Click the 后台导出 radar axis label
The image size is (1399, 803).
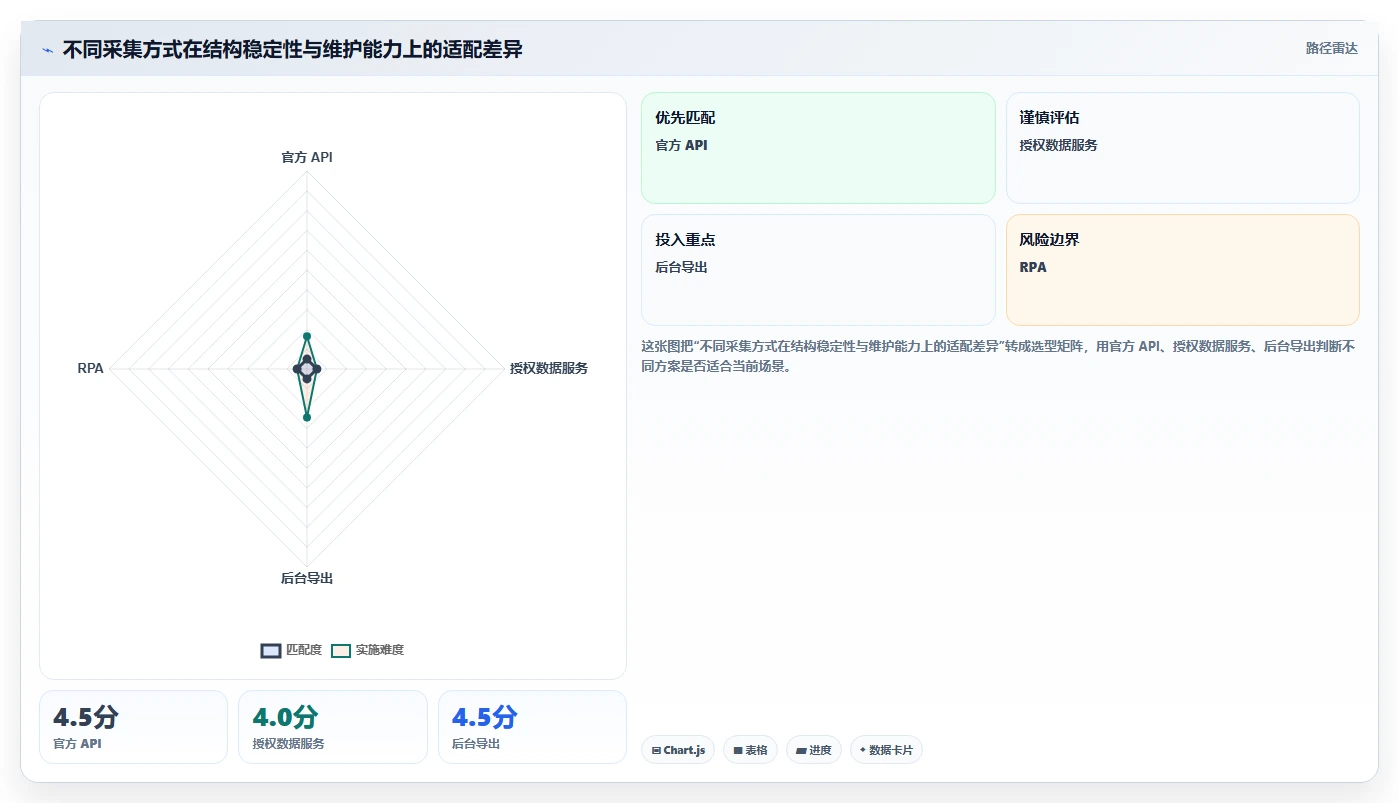[307, 578]
